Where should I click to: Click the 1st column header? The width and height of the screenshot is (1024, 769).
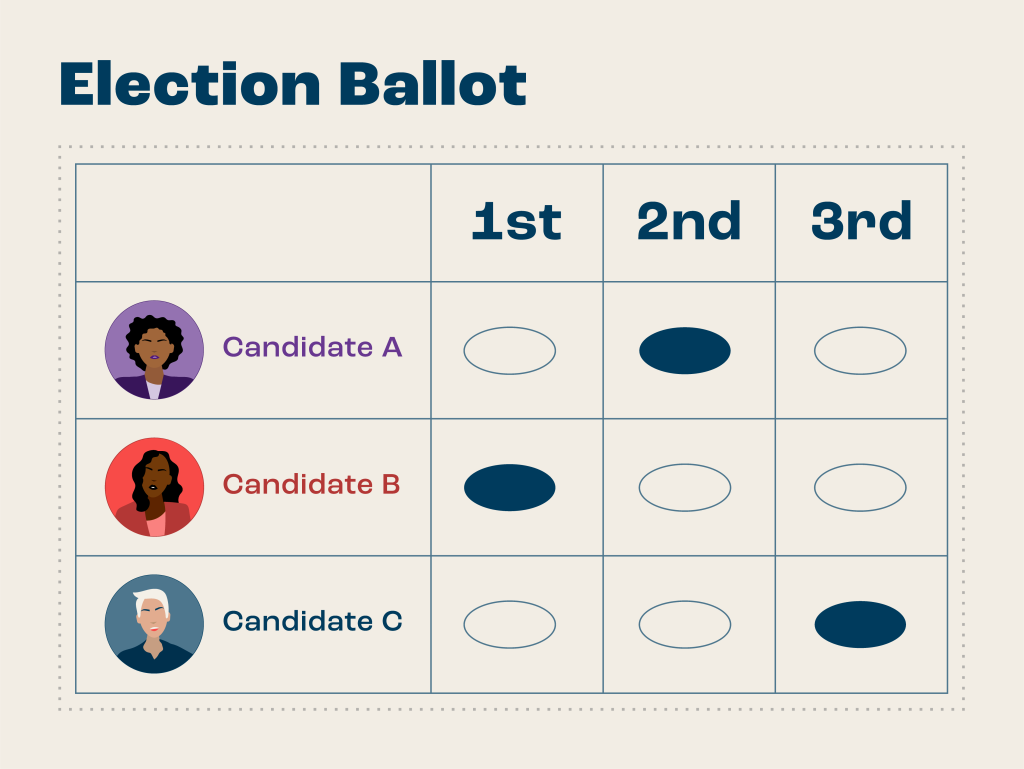click(516, 222)
